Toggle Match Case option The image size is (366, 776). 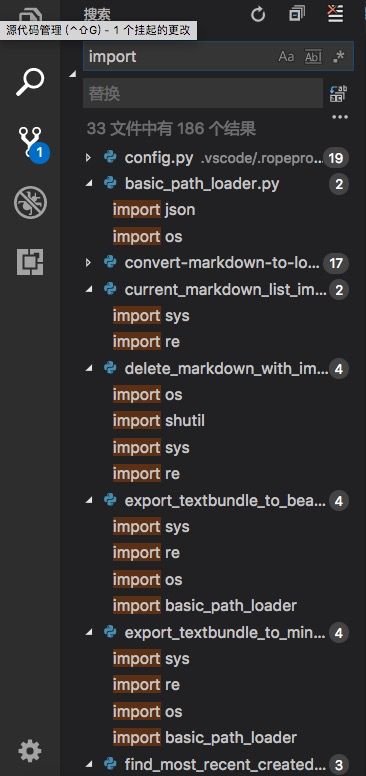(286, 57)
